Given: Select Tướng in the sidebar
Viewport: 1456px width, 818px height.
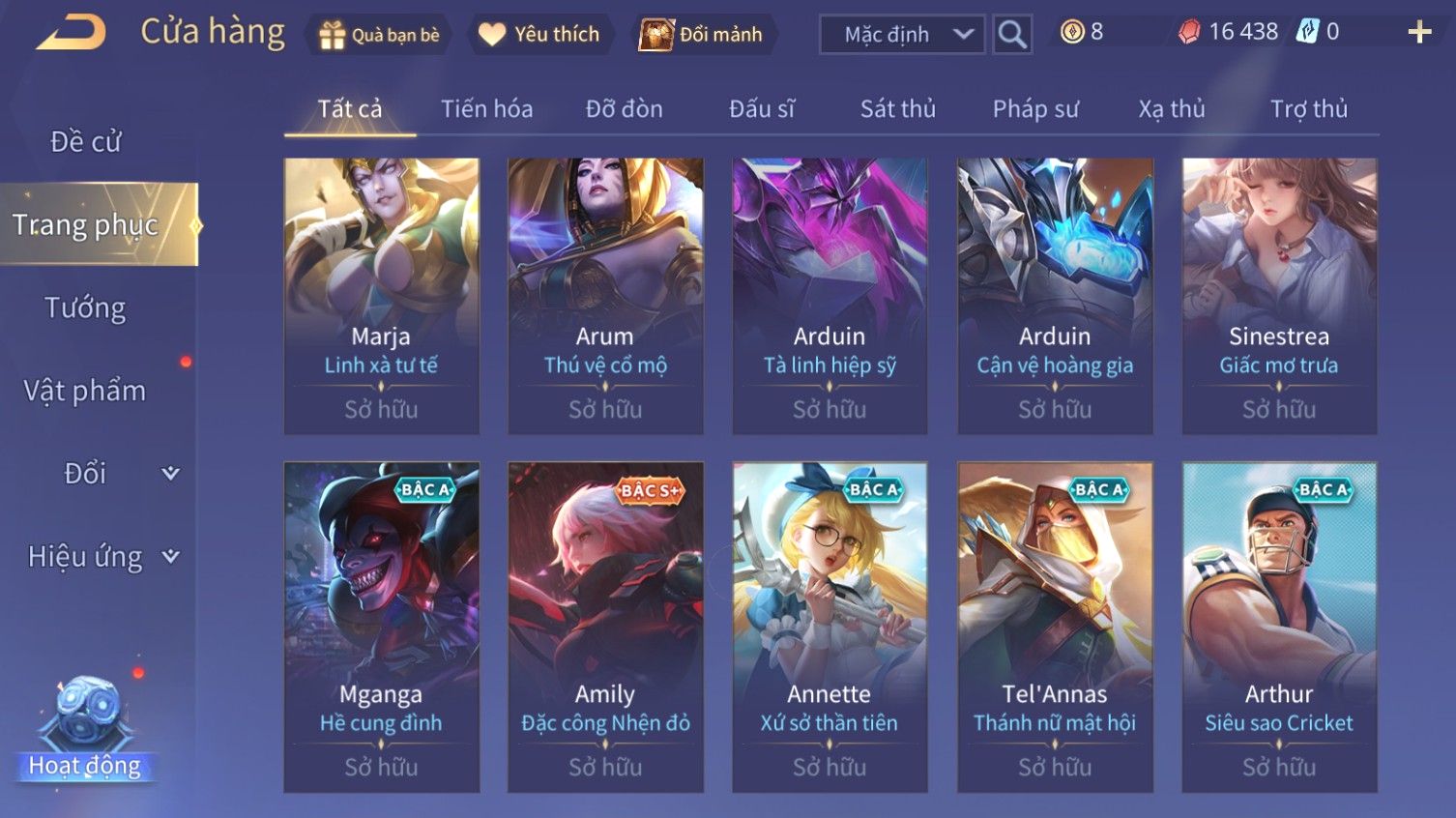Looking at the screenshot, I should tap(85, 308).
